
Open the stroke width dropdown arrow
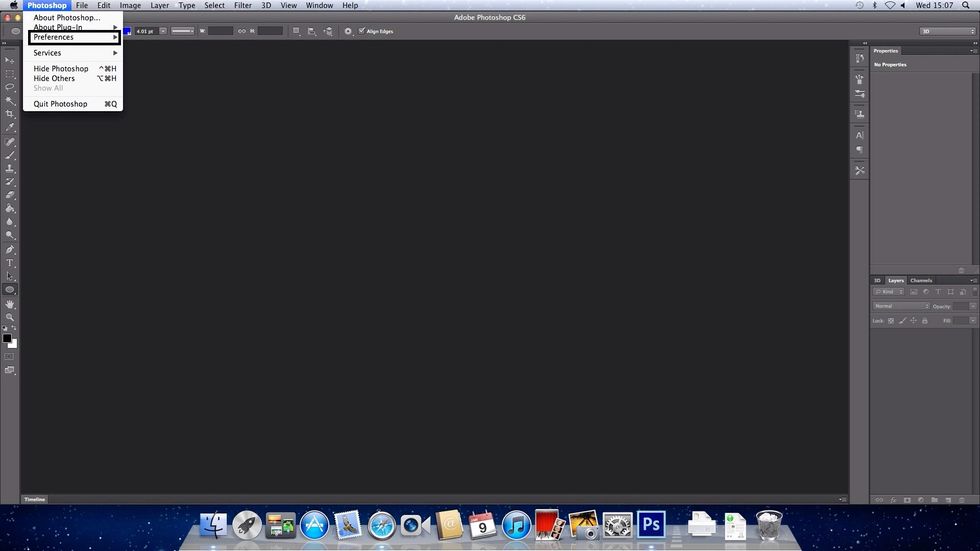pyautogui.click(x=163, y=31)
